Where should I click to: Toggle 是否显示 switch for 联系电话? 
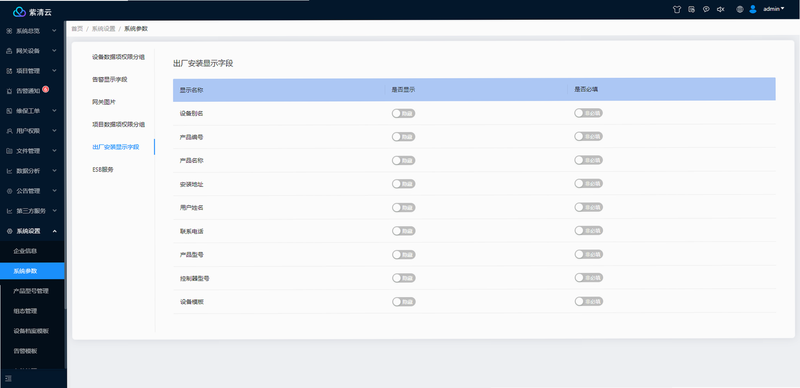tap(404, 231)
